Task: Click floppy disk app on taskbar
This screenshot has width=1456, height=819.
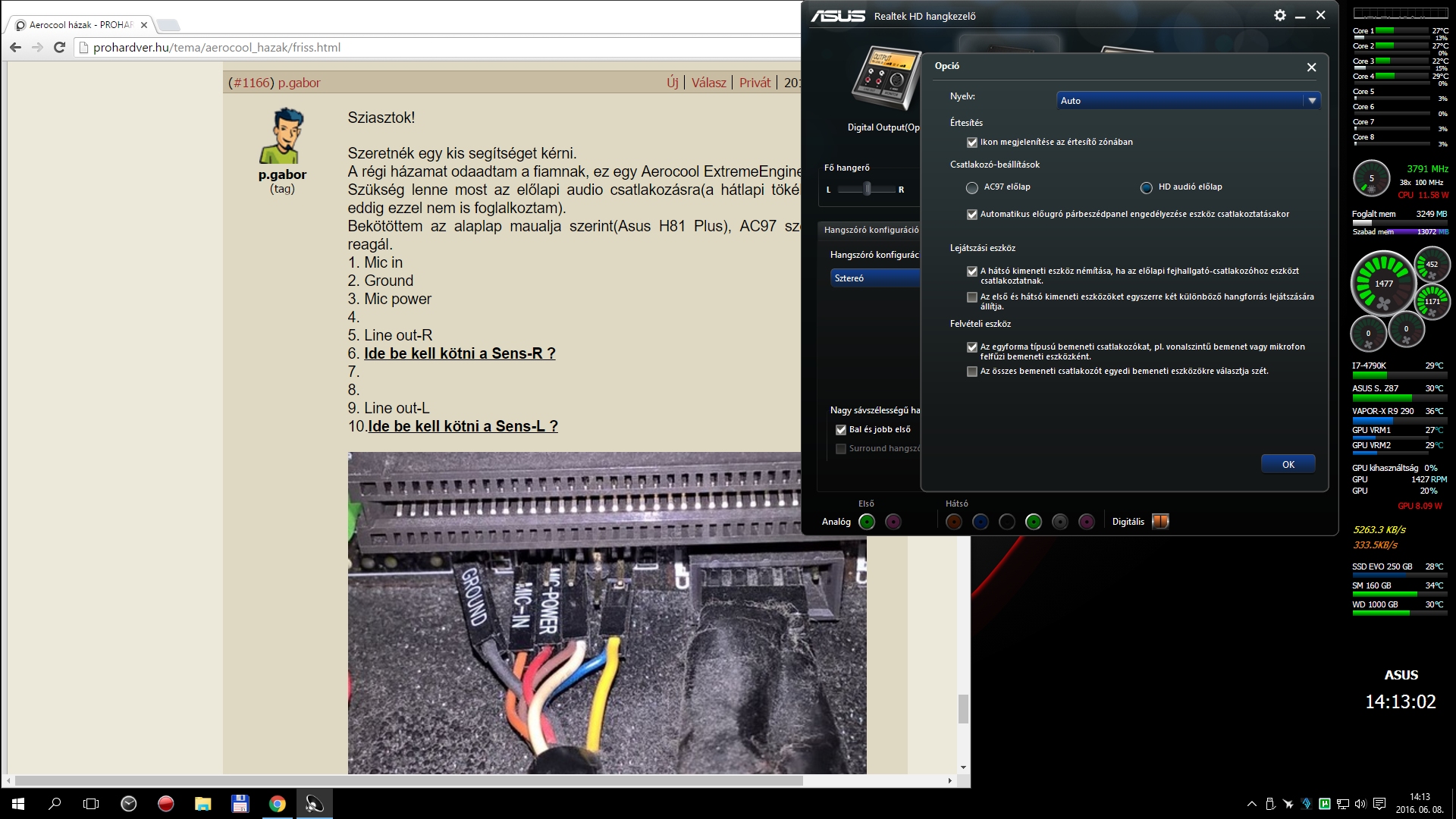Action: click(x=240, y=804)
